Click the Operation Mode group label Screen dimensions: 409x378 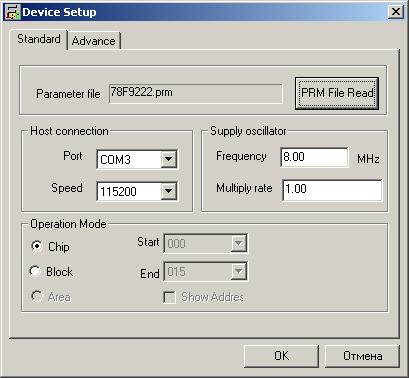point(68,224)
